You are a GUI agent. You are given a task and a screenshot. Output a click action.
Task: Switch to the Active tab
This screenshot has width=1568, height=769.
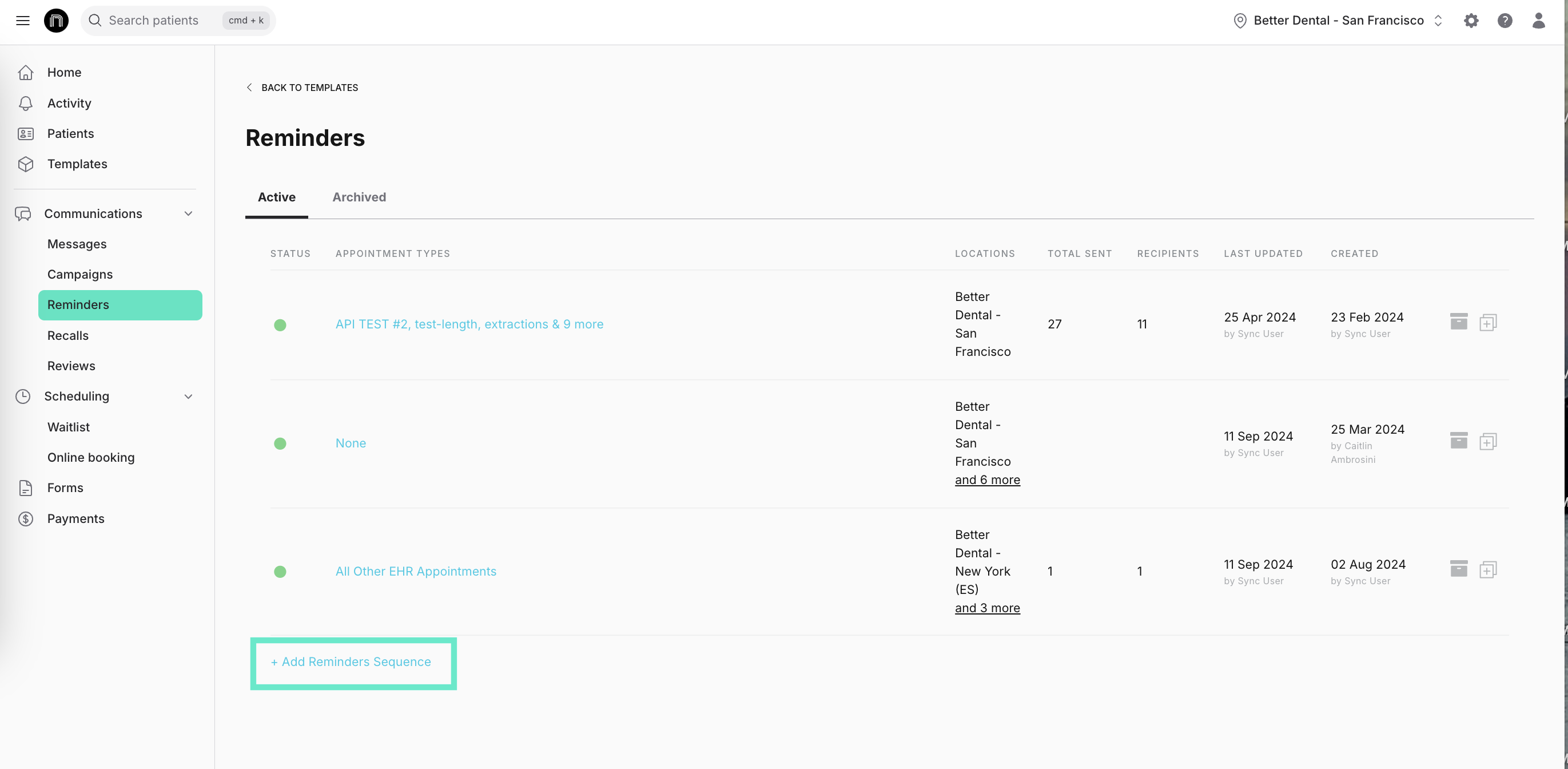[x=276, y=197]
